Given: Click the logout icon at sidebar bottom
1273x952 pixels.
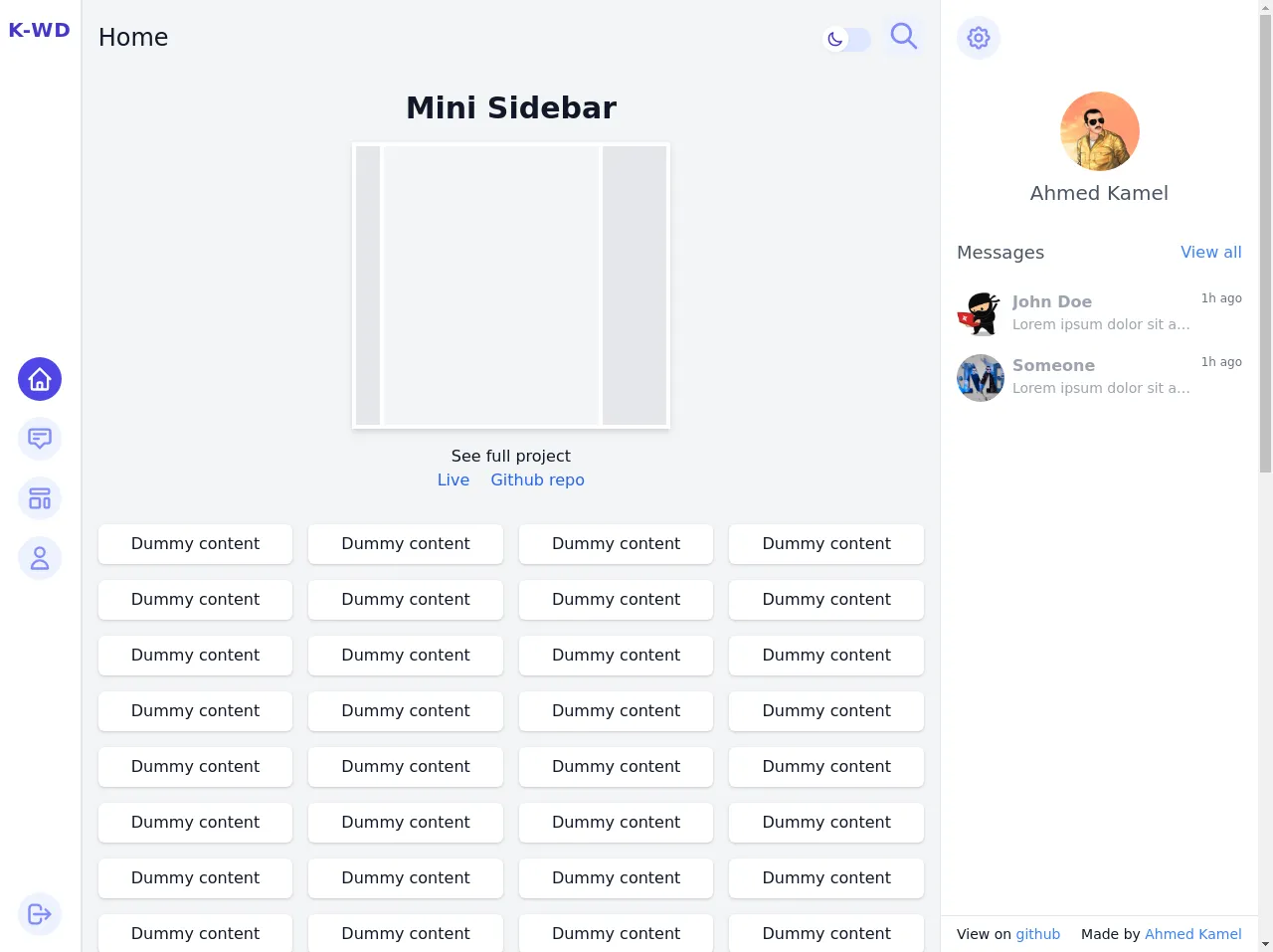Looking at the screenshot, I should coord(40,914).
